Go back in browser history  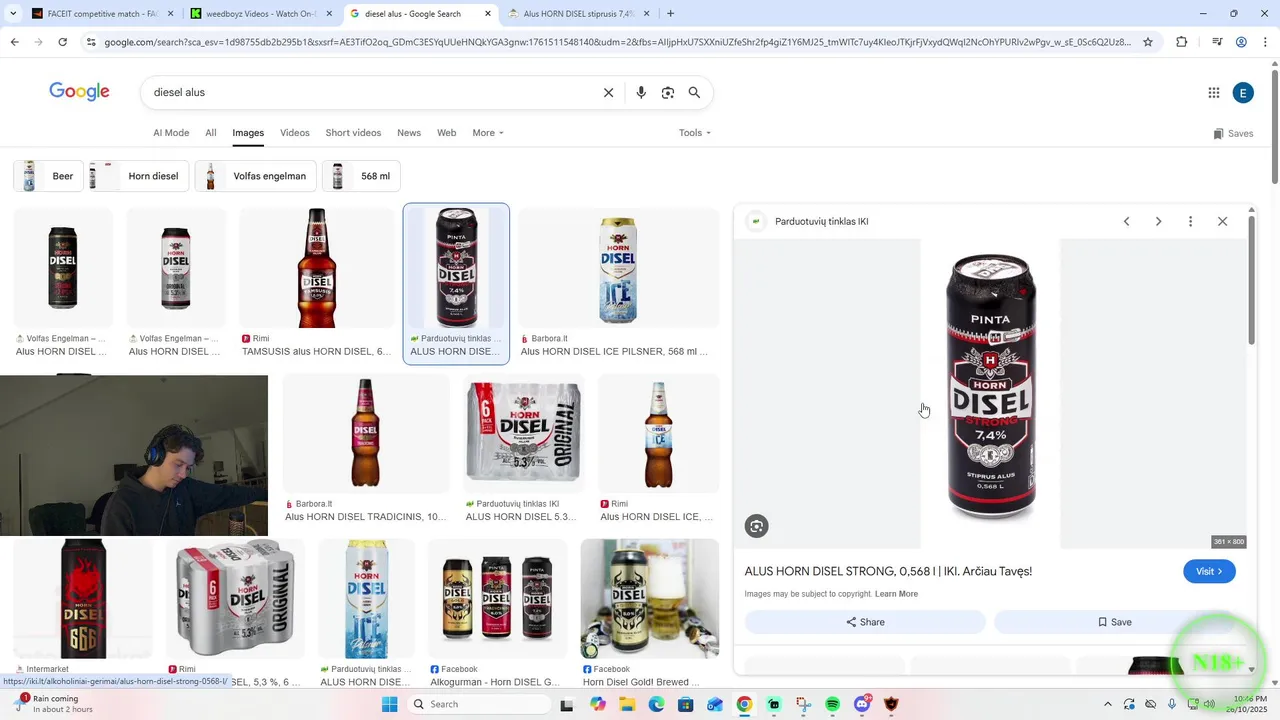(14, 42)
